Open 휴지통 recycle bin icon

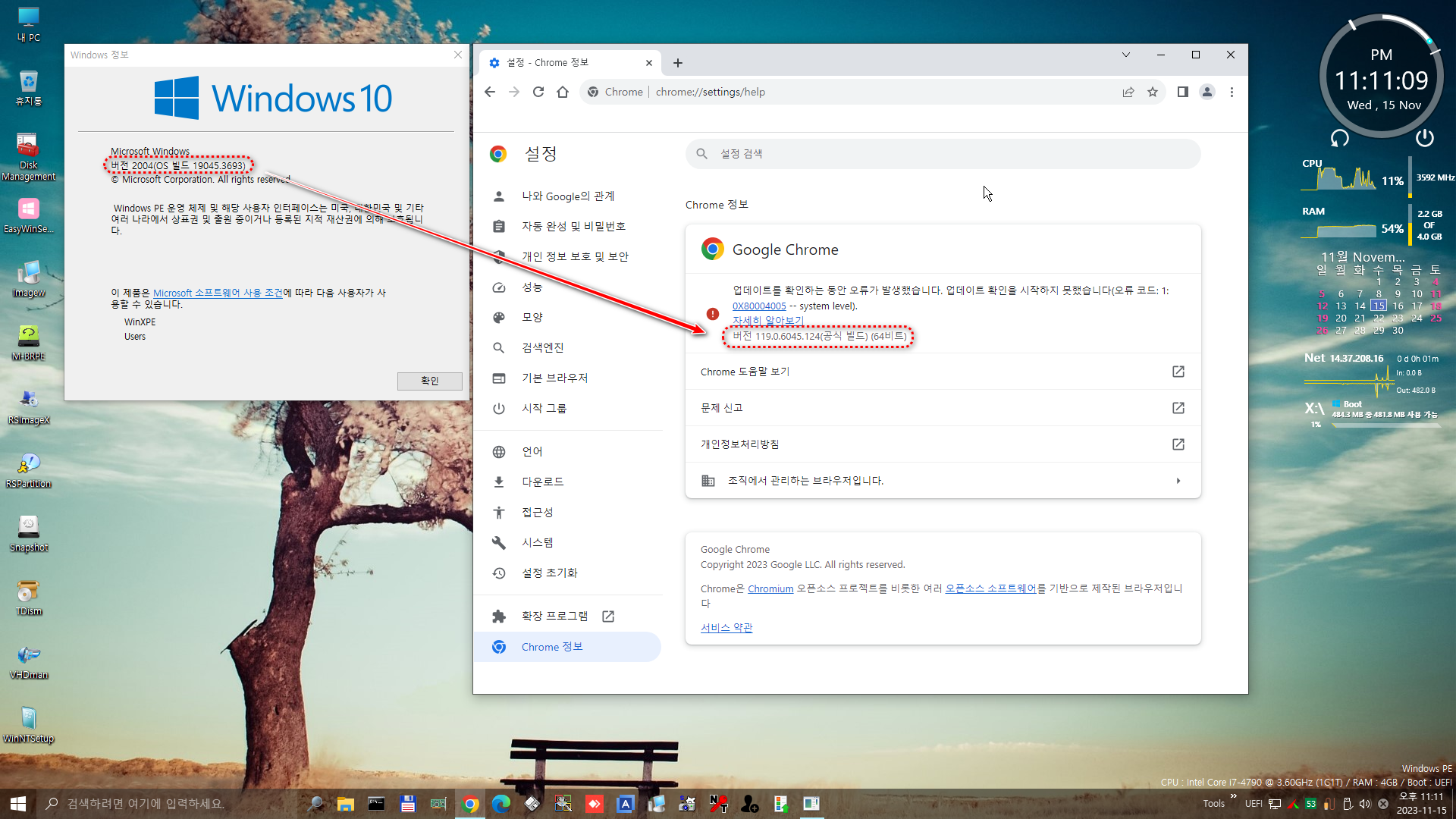(29, 88)
